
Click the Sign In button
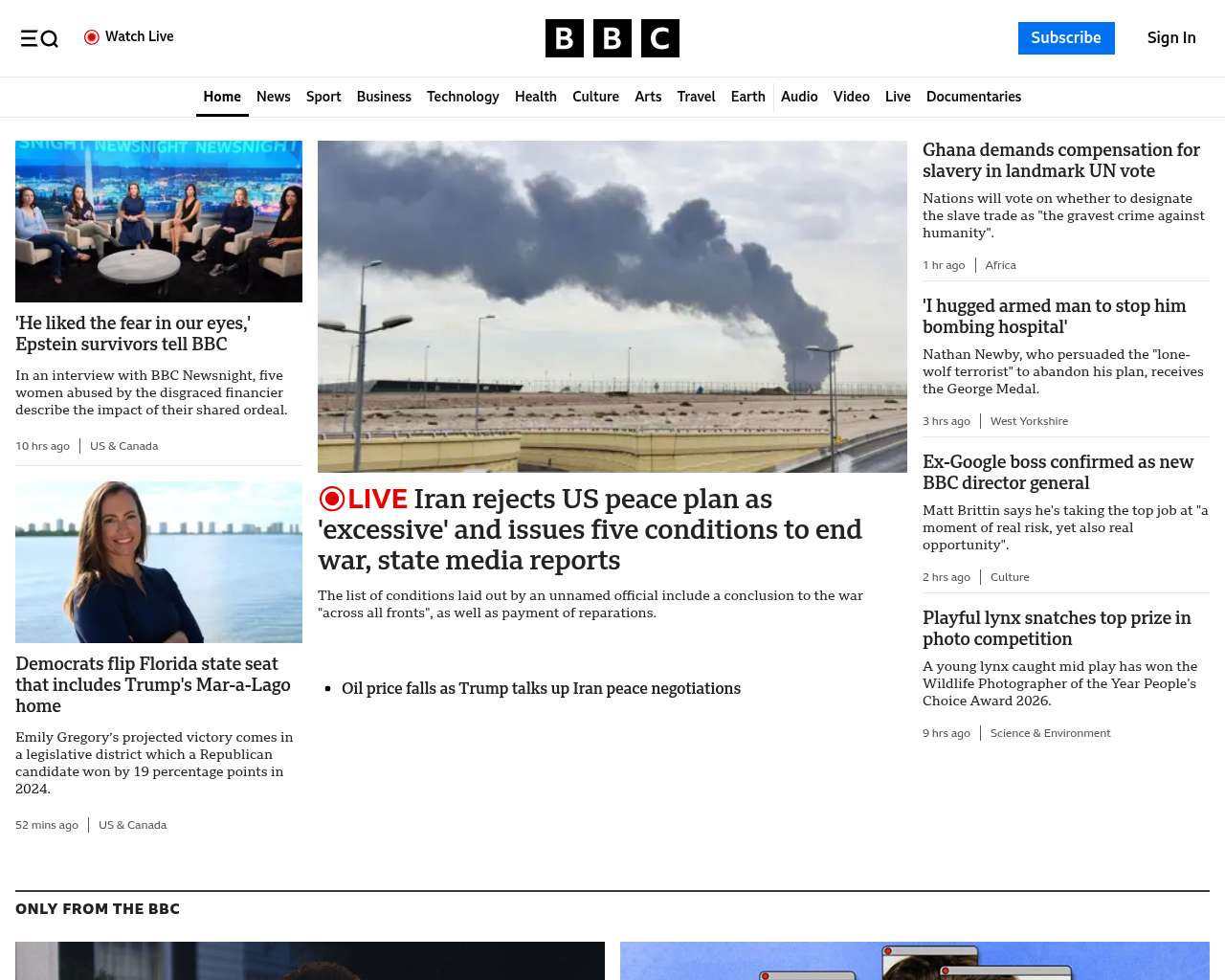[x=1171, y=38]
